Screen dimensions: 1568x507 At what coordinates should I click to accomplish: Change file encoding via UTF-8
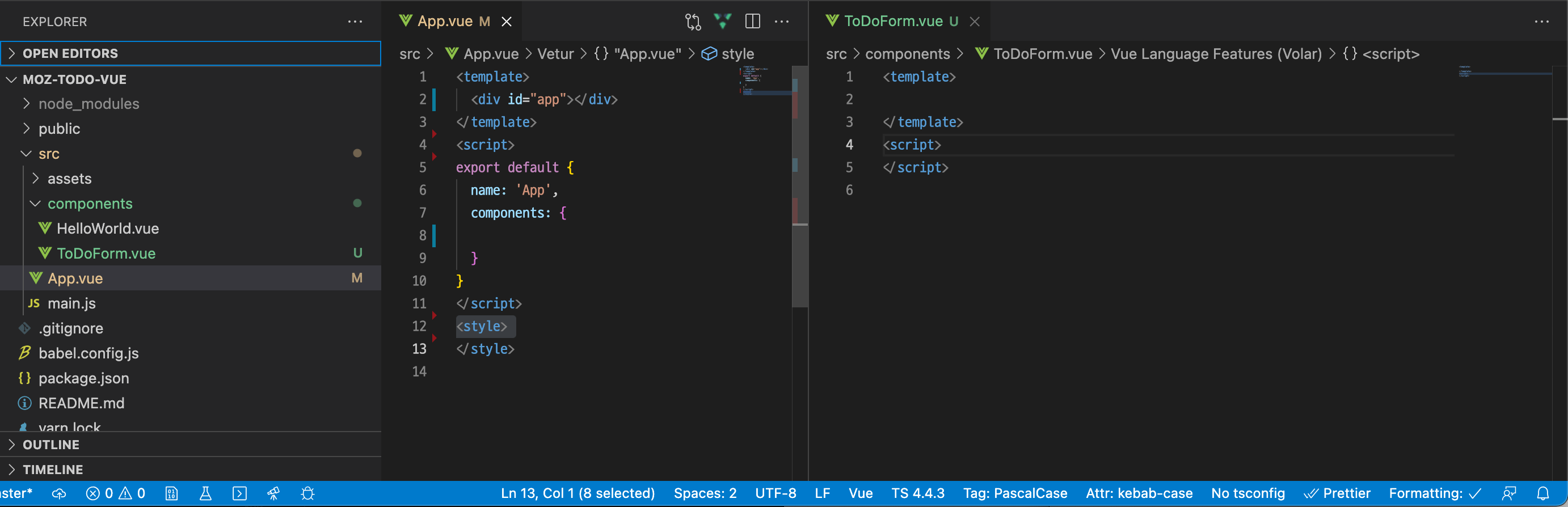coord(775,493)
